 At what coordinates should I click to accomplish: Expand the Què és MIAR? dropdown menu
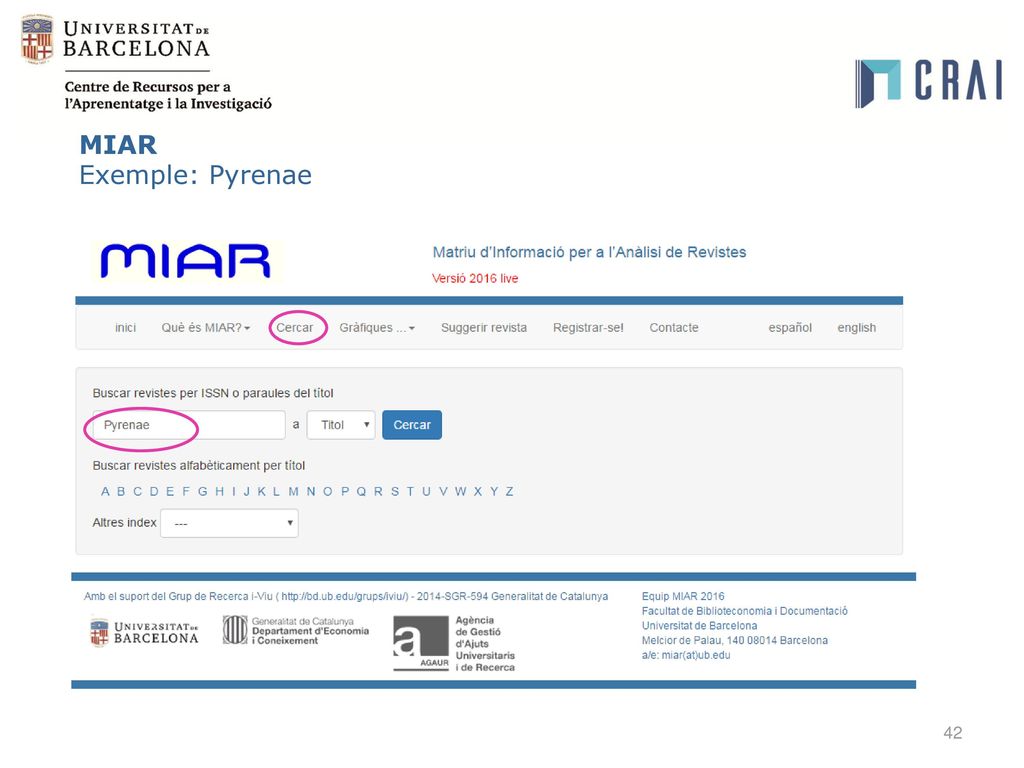pyautogui.click(x=206, y=328)
